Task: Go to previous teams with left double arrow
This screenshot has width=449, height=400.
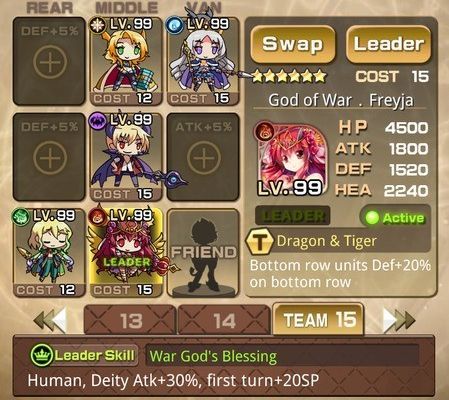Action: pos(50,320)
